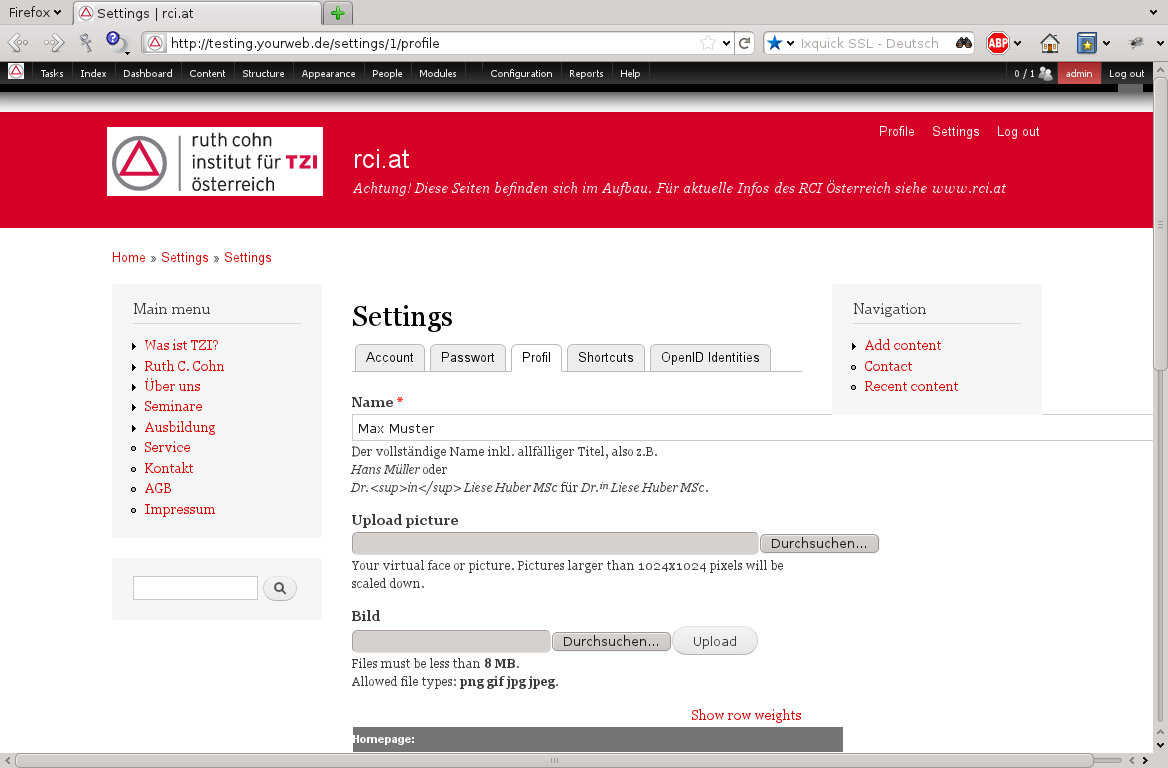This screenshot has width=1168, height=768.
Task: Reload the page with the refresh icon
Action: 744,43
